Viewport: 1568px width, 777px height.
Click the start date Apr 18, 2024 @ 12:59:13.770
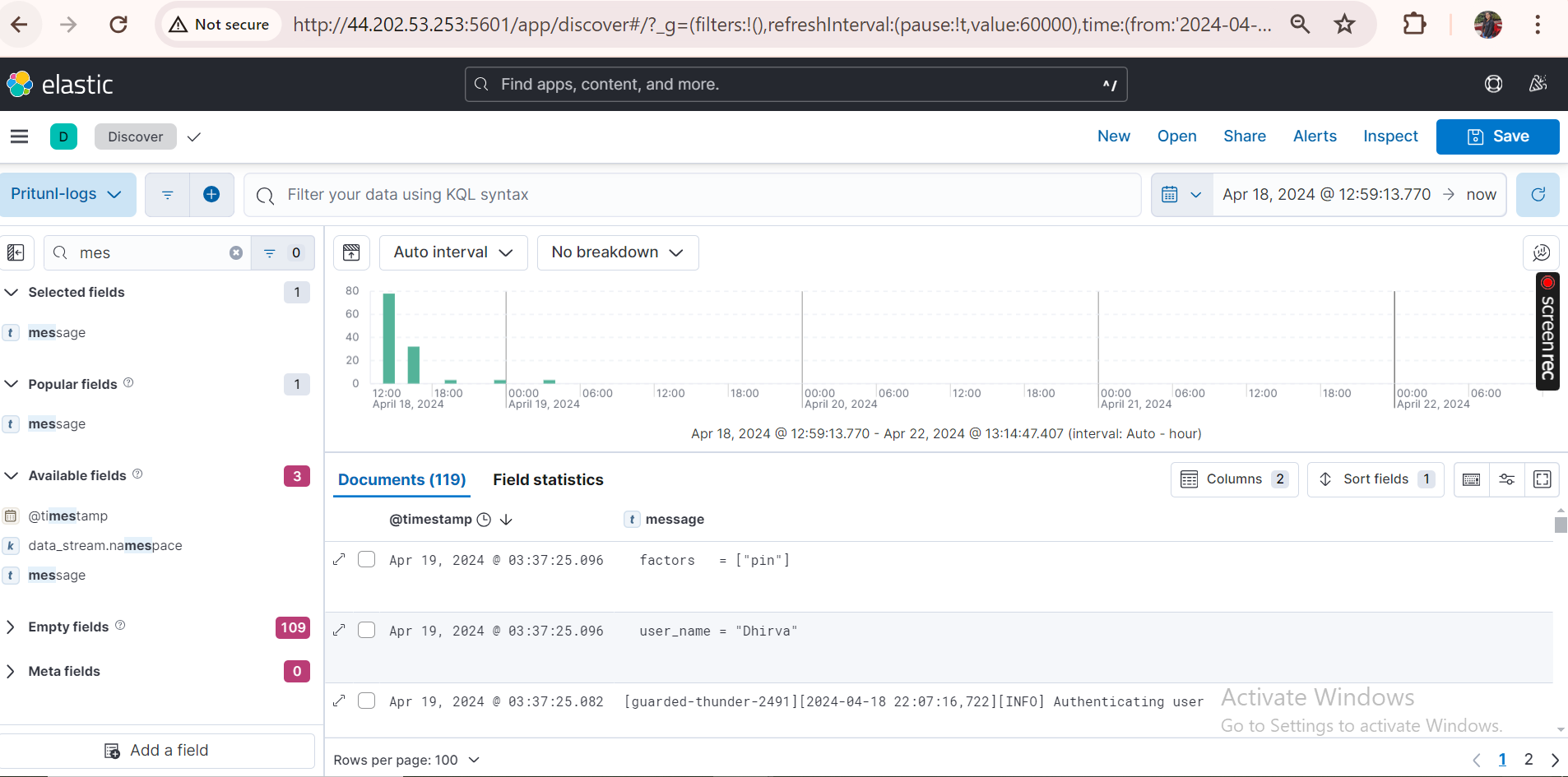point(1326,195)
